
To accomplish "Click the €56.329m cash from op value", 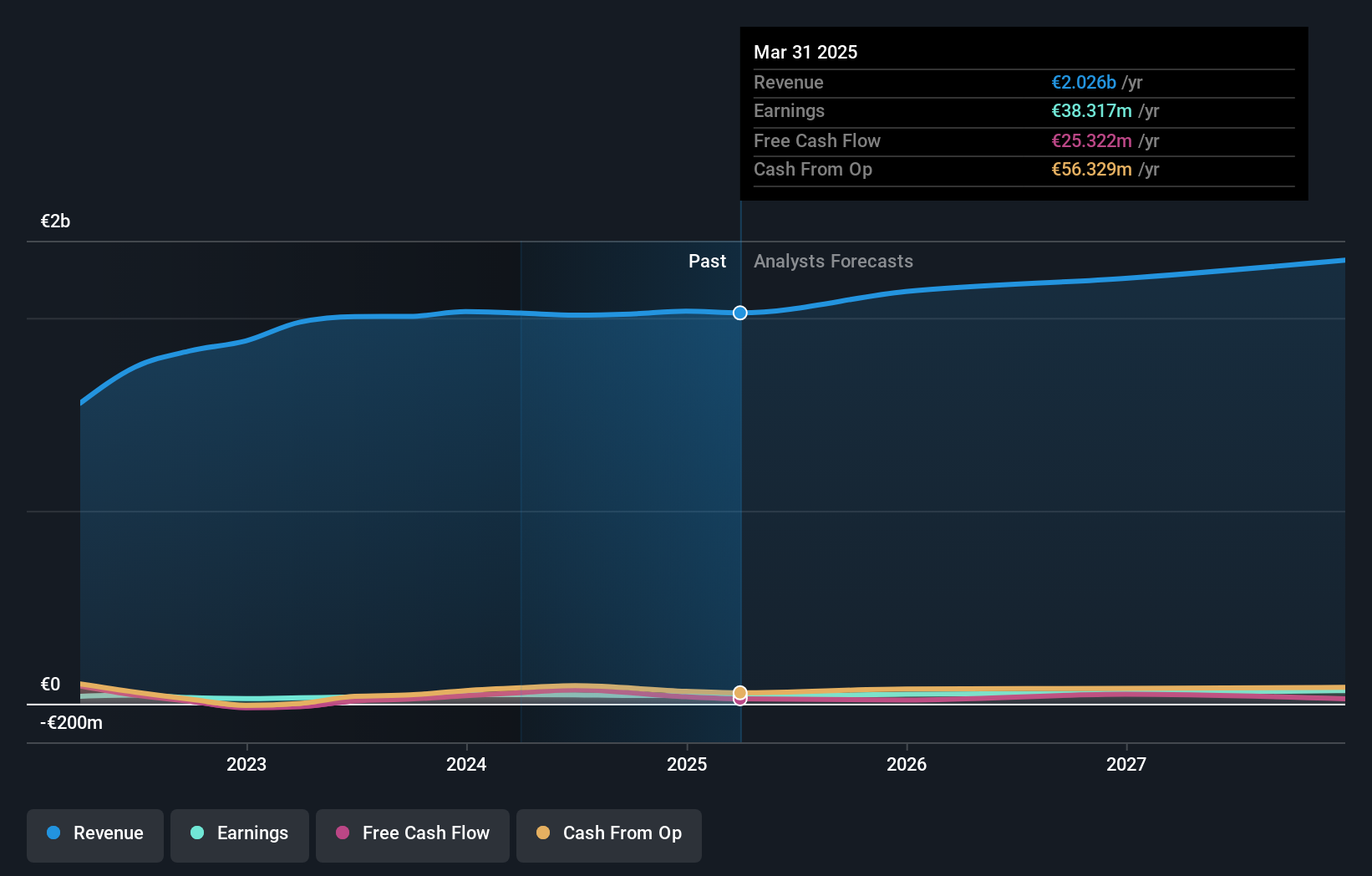I will coord(1091,169).
